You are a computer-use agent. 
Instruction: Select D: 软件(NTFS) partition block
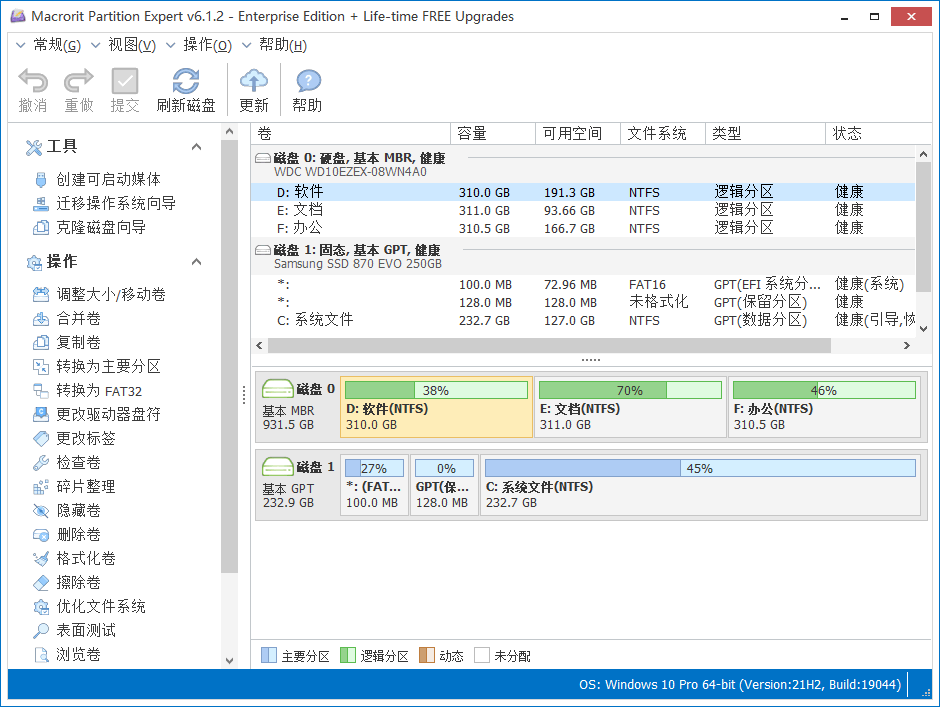pyautogui.click(x=436, y=407)
